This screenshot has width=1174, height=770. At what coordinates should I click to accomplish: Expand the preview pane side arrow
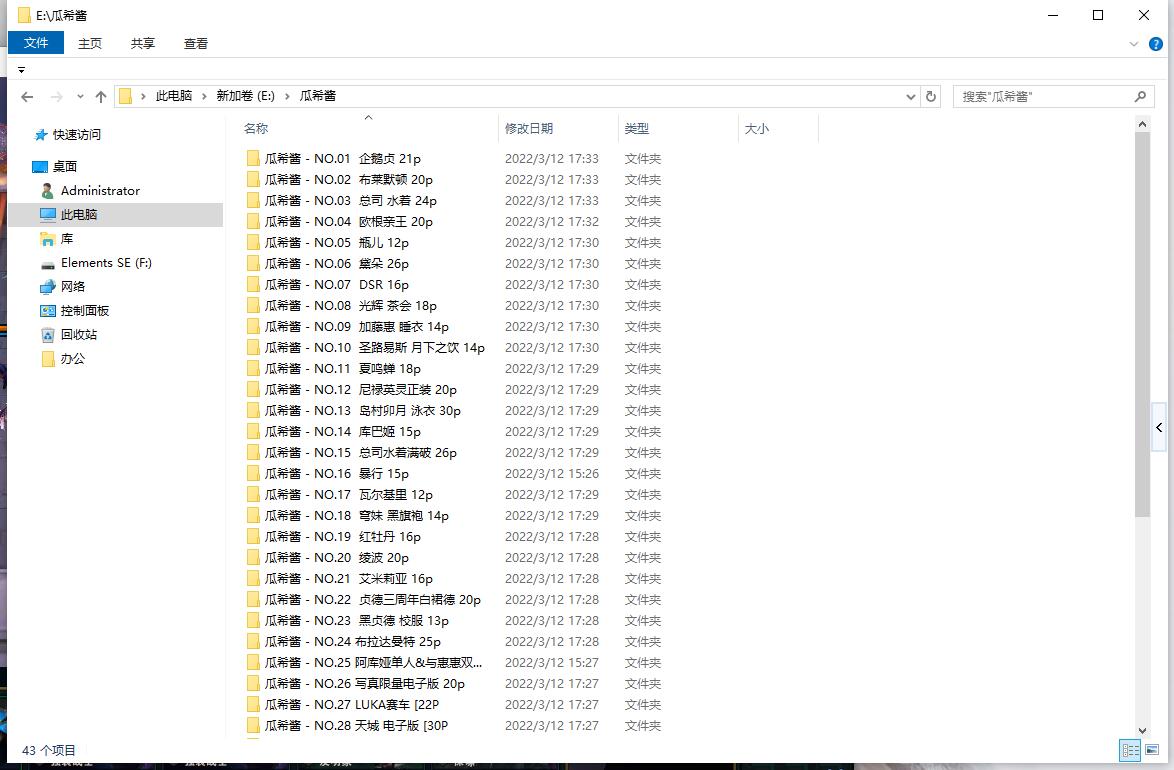(x=1158, y=428)
